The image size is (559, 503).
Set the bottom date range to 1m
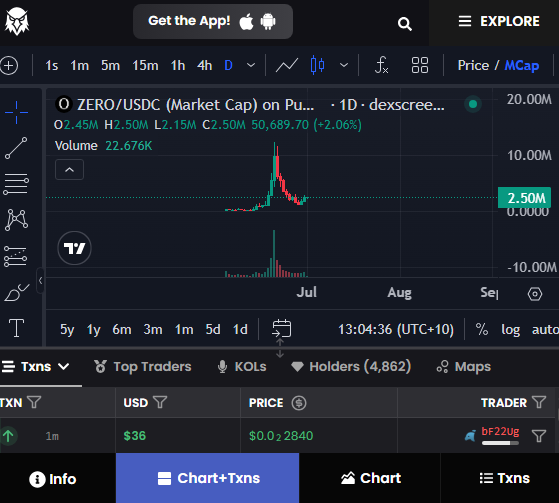pos(184,329)
